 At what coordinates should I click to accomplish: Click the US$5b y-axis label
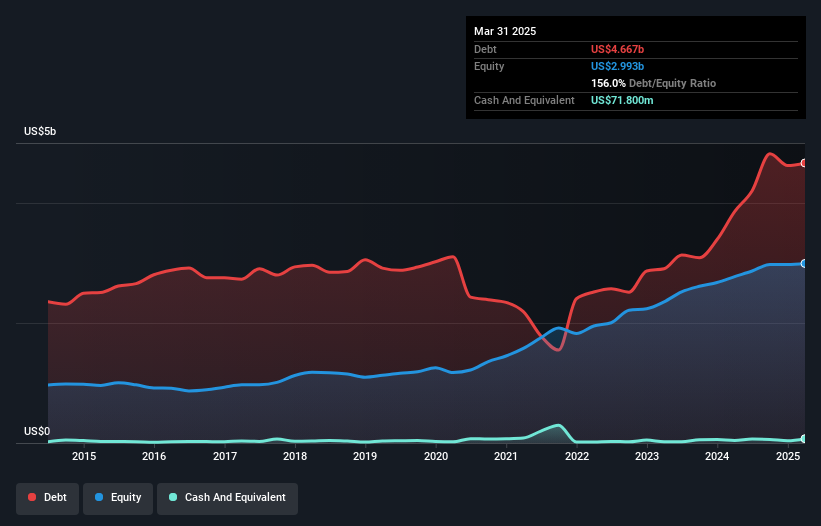(x=40, y=131)
